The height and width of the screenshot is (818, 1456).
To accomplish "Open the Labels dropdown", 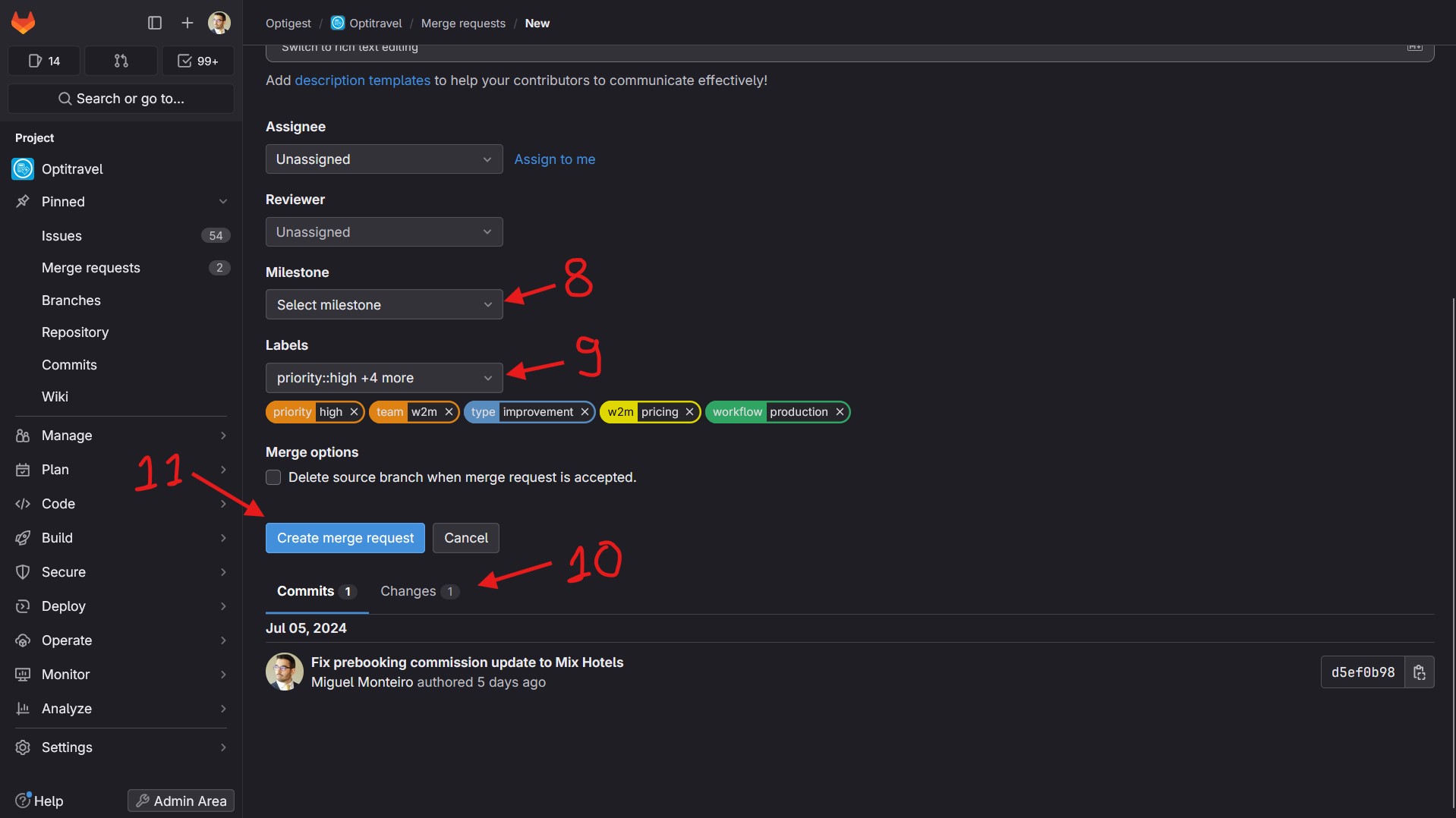I will (x=383, y=378).
